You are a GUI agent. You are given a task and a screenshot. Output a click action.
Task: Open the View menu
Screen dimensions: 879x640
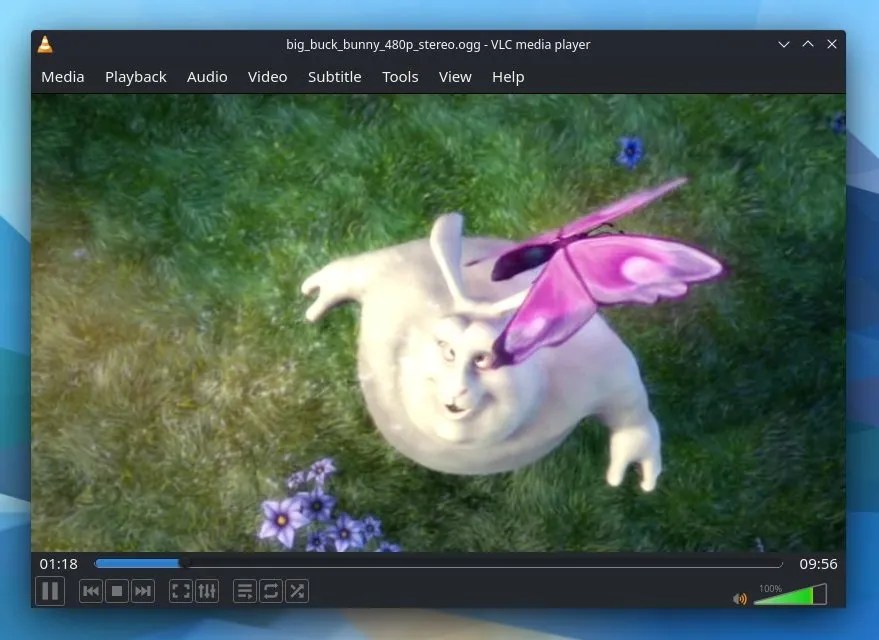(x=455, y=77)
